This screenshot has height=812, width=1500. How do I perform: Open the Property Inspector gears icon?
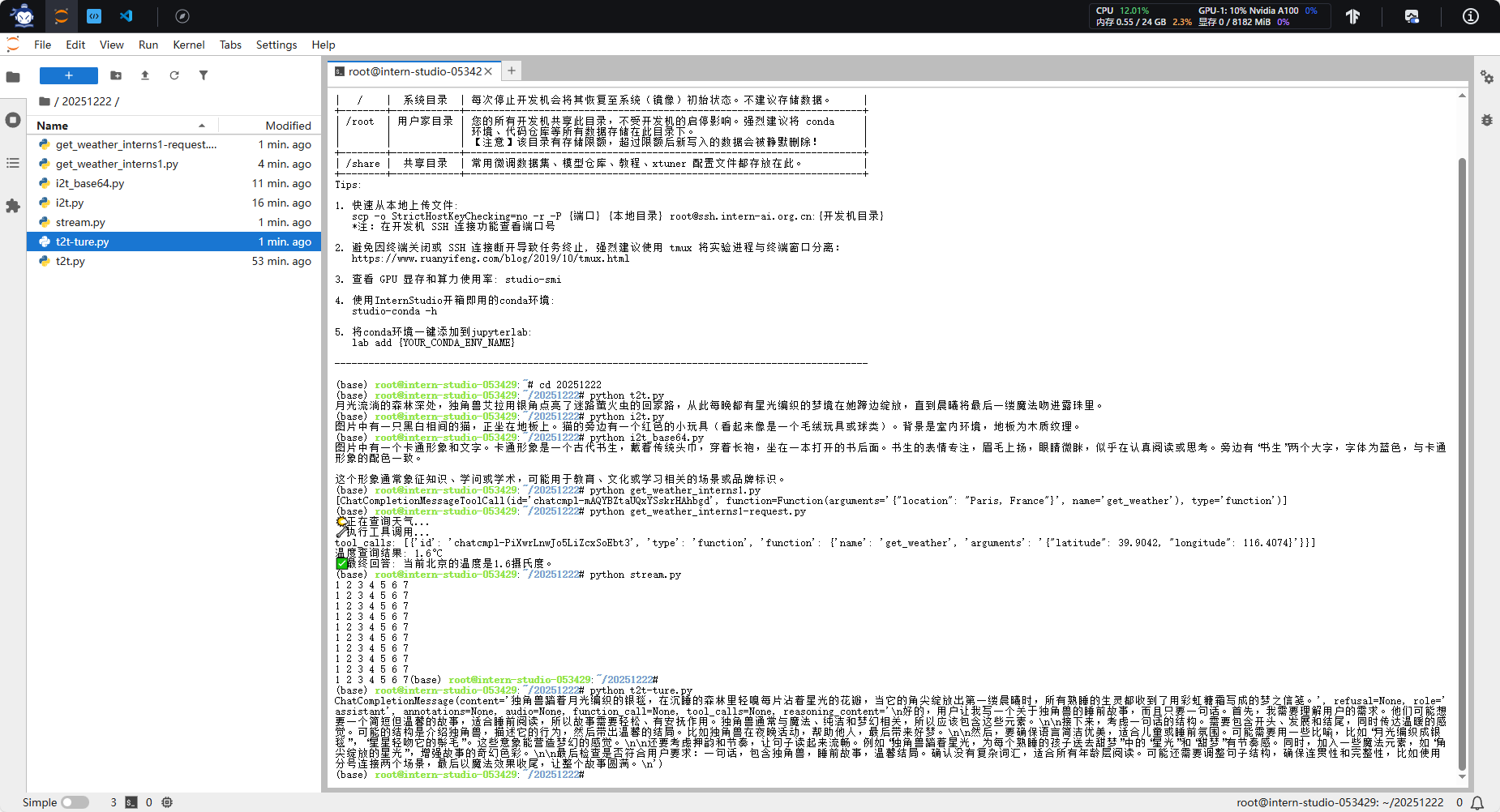point(1486,77)
